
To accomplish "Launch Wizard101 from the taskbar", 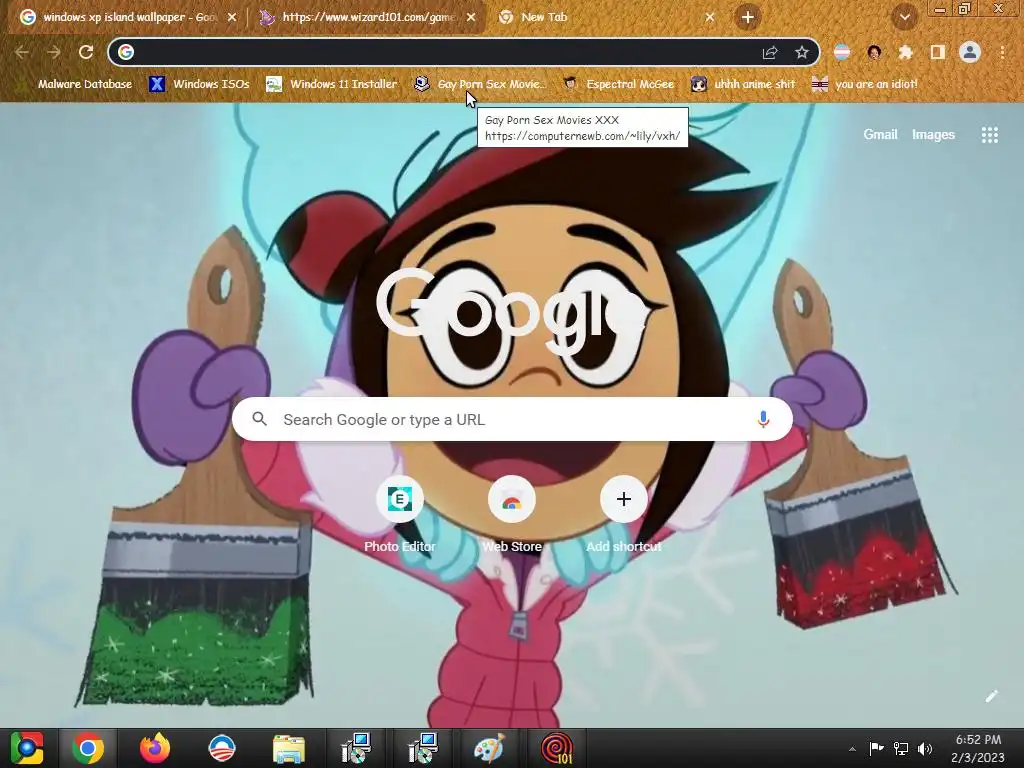I will tap(556, 748).
